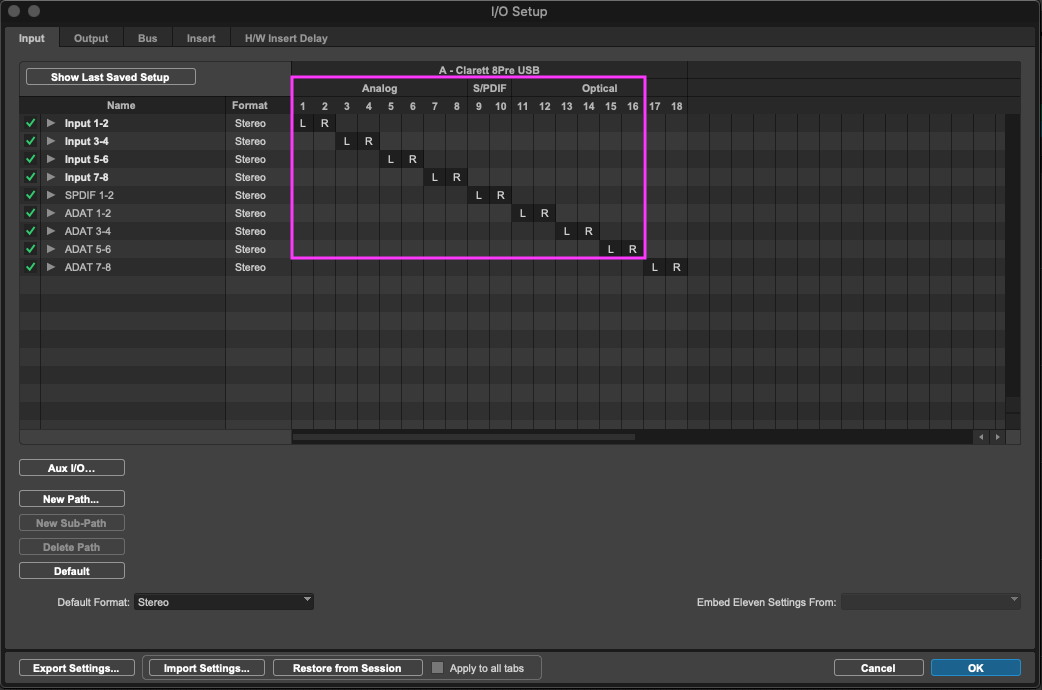The width and height of the screenshot is (1042, 690).
Task: Confirm I/O Setup with OK
Action: [976, 667]
